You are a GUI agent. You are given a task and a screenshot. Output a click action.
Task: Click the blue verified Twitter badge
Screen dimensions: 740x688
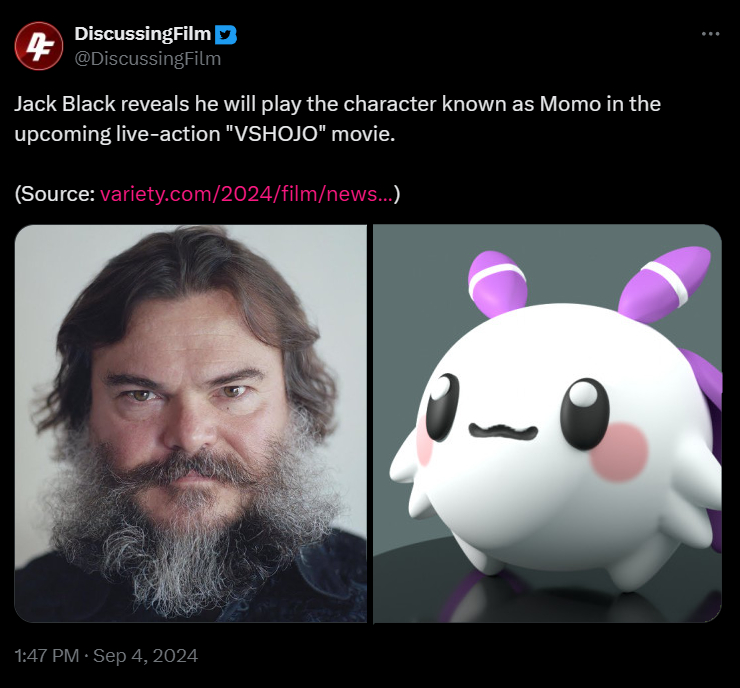tap(226, 34)
